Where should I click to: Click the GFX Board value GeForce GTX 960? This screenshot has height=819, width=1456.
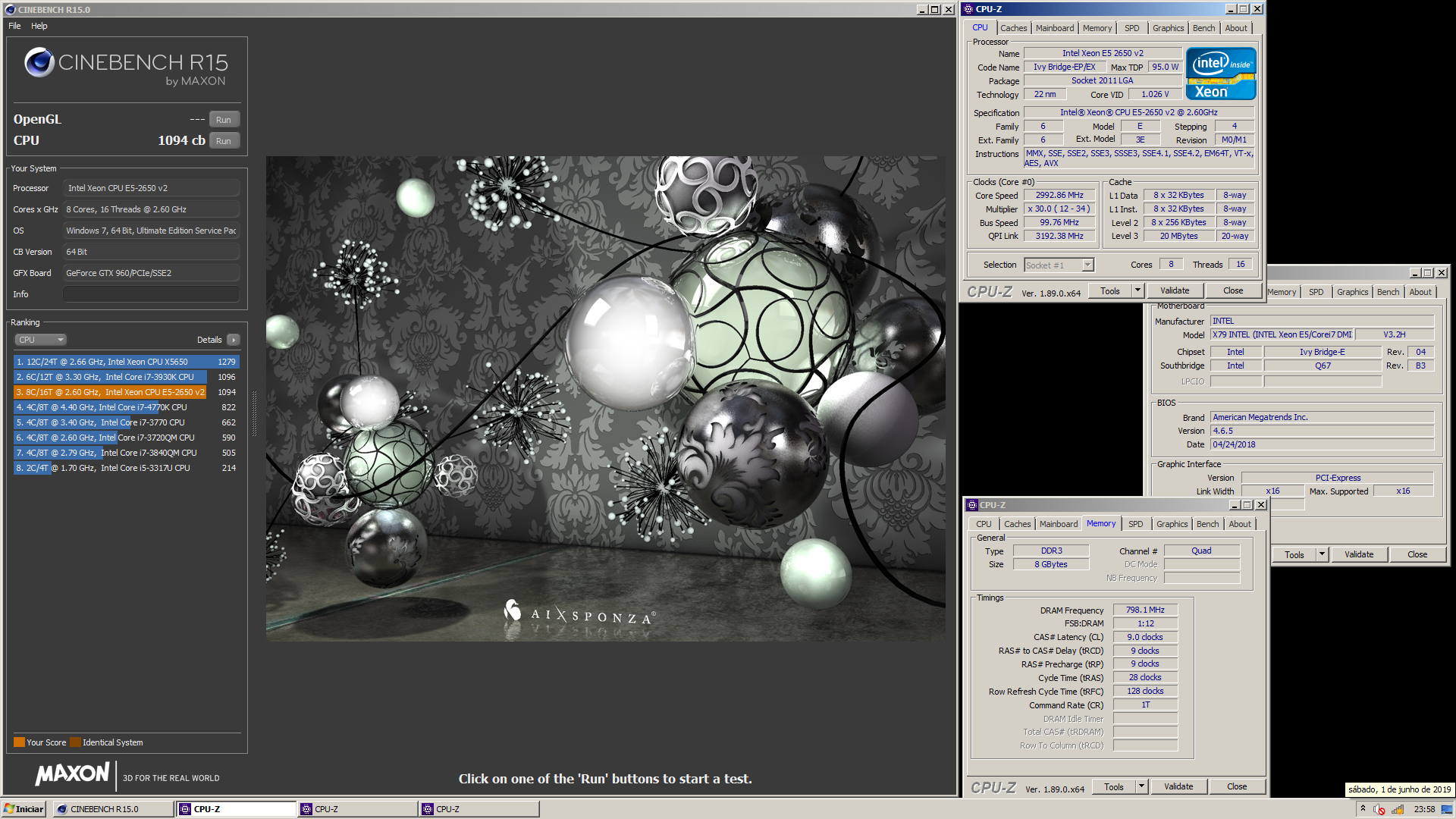coord(152,273)
